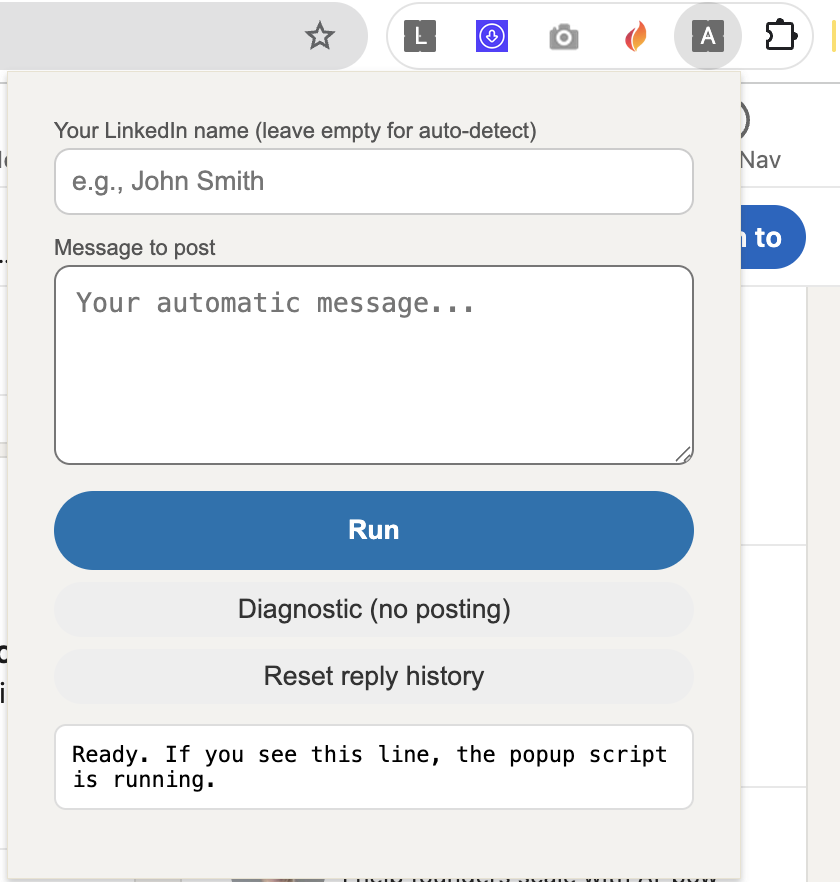Open the camera screenshot extension

pos(564,37)
